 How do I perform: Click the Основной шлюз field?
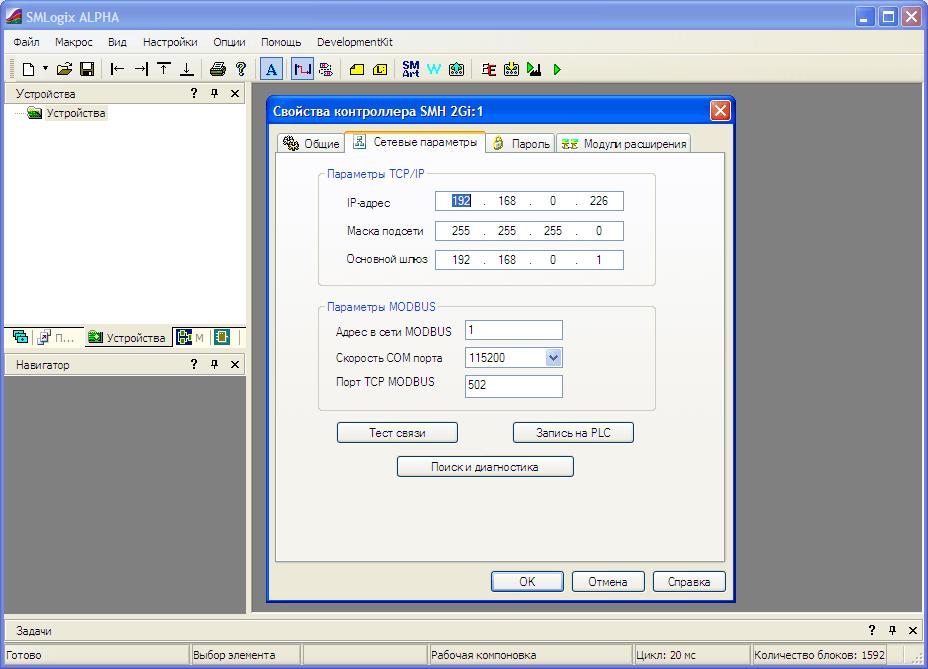529,260
